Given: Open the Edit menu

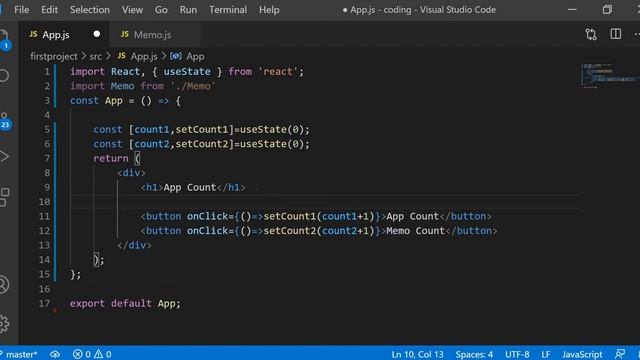Looking at the screenshot, I should [x=49, y=10].
